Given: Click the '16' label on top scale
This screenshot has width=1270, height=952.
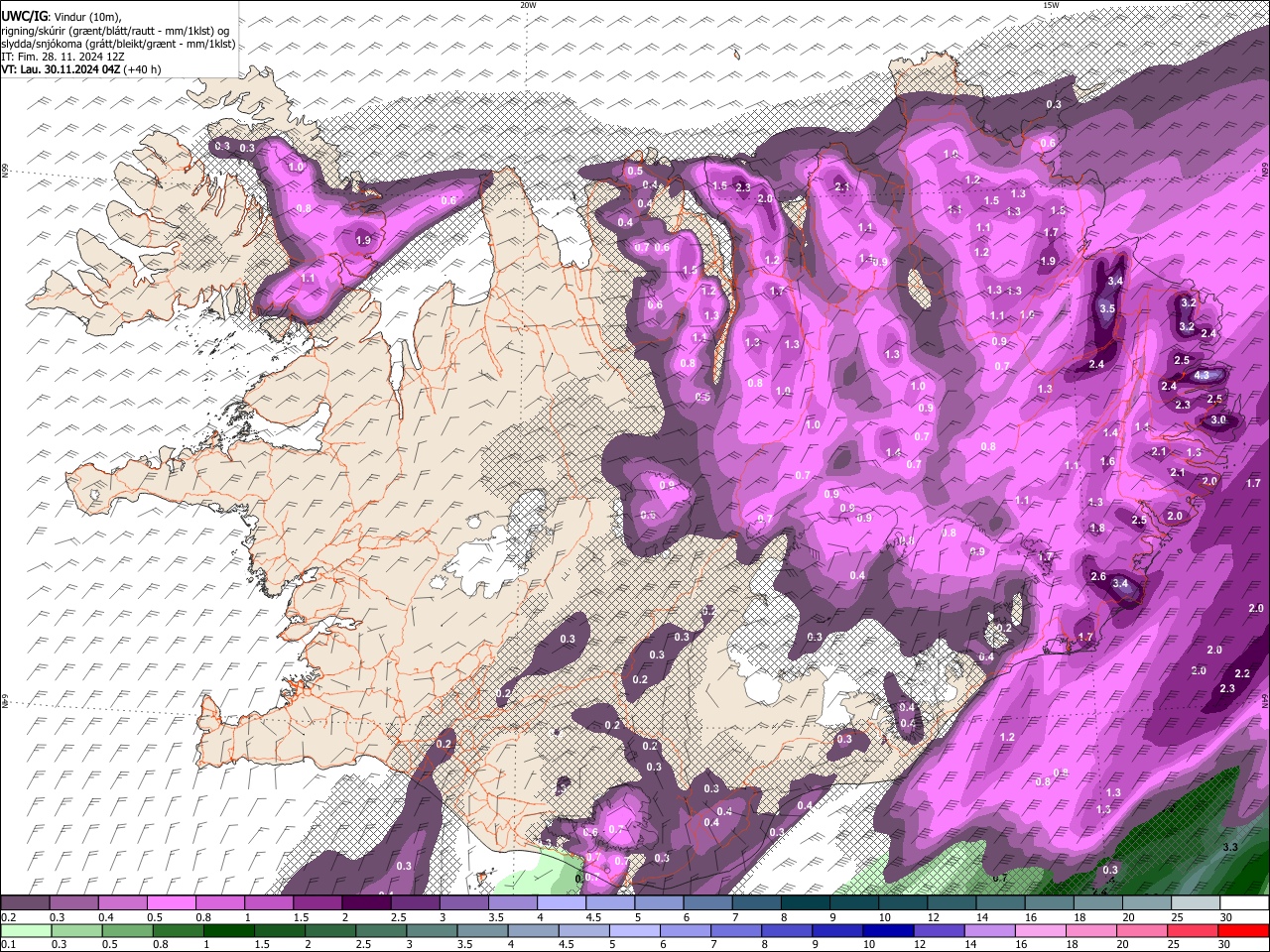Looking at the screenshot, I should coord(1031,918).
